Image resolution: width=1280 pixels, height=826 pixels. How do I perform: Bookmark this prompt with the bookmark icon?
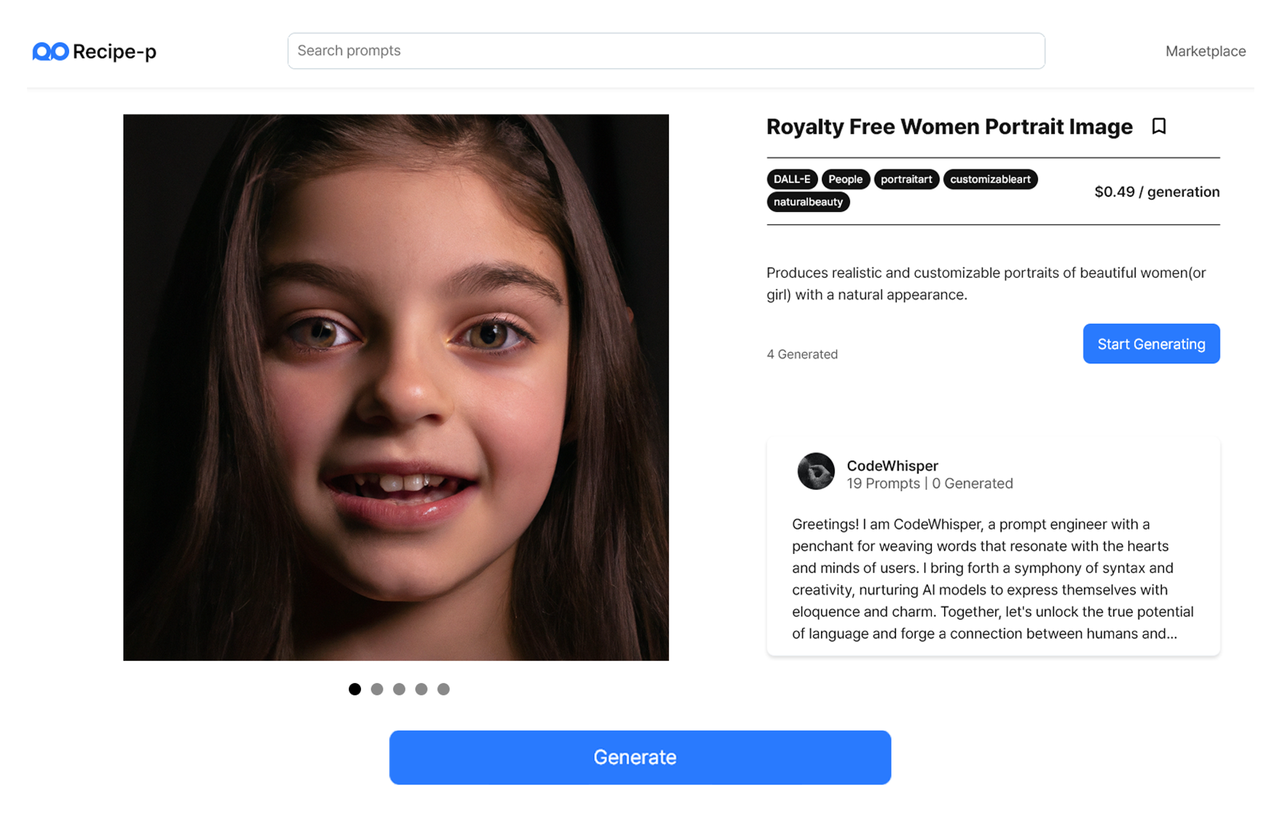tap(1159, 126)
